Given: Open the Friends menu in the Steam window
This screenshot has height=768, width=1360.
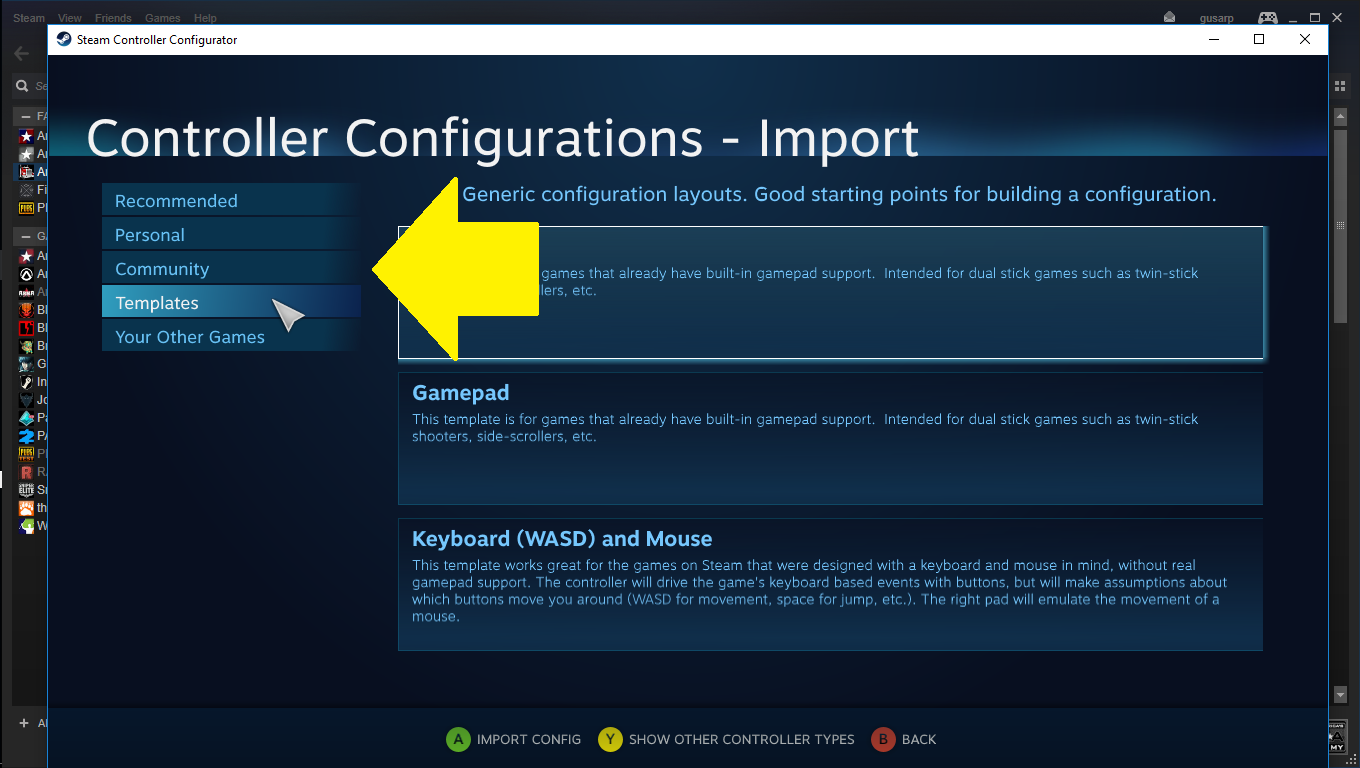Looking at the screenshot, I should 113,18.
